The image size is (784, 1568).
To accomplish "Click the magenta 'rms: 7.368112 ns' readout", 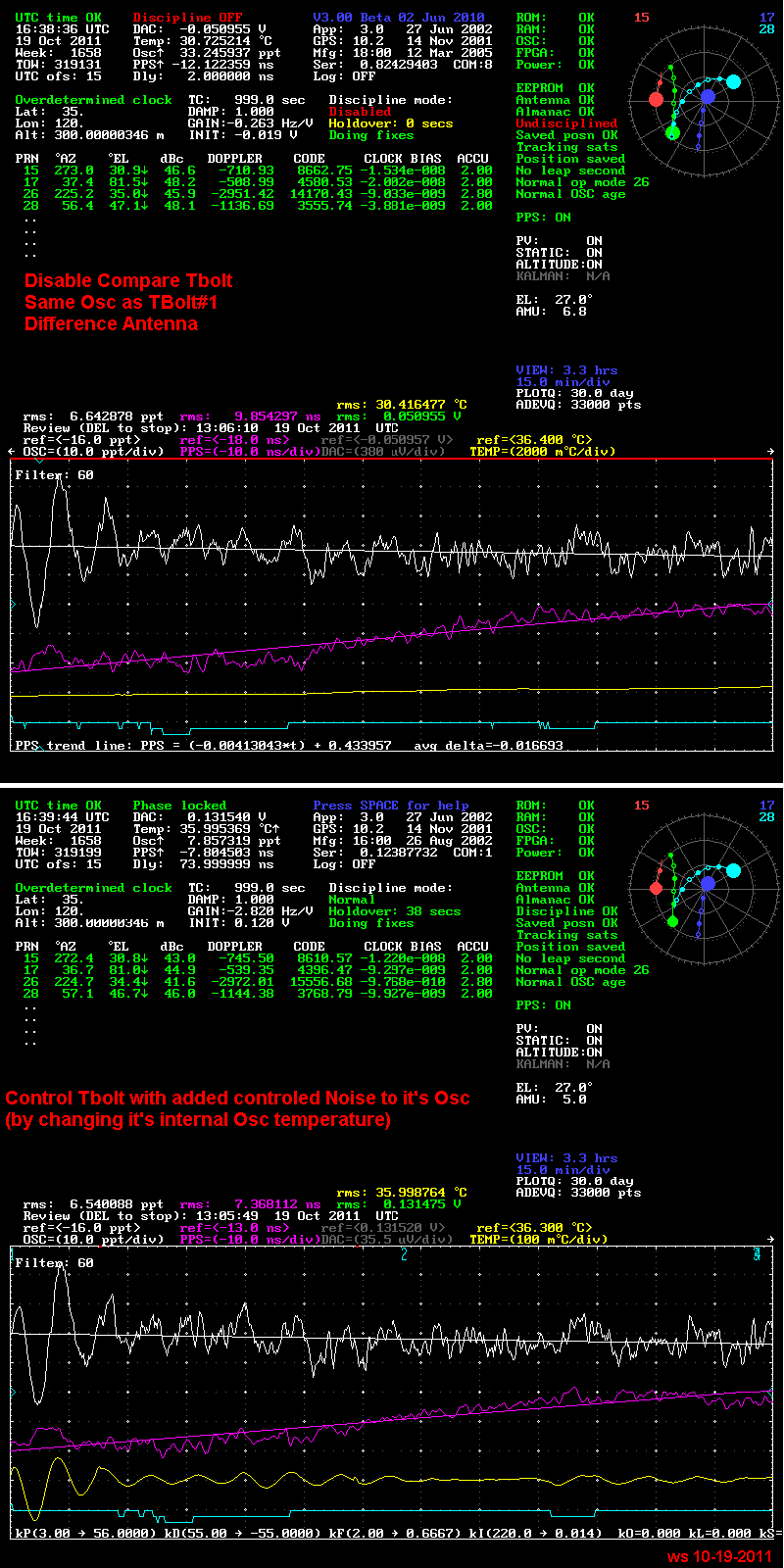I will point(250,1204).
